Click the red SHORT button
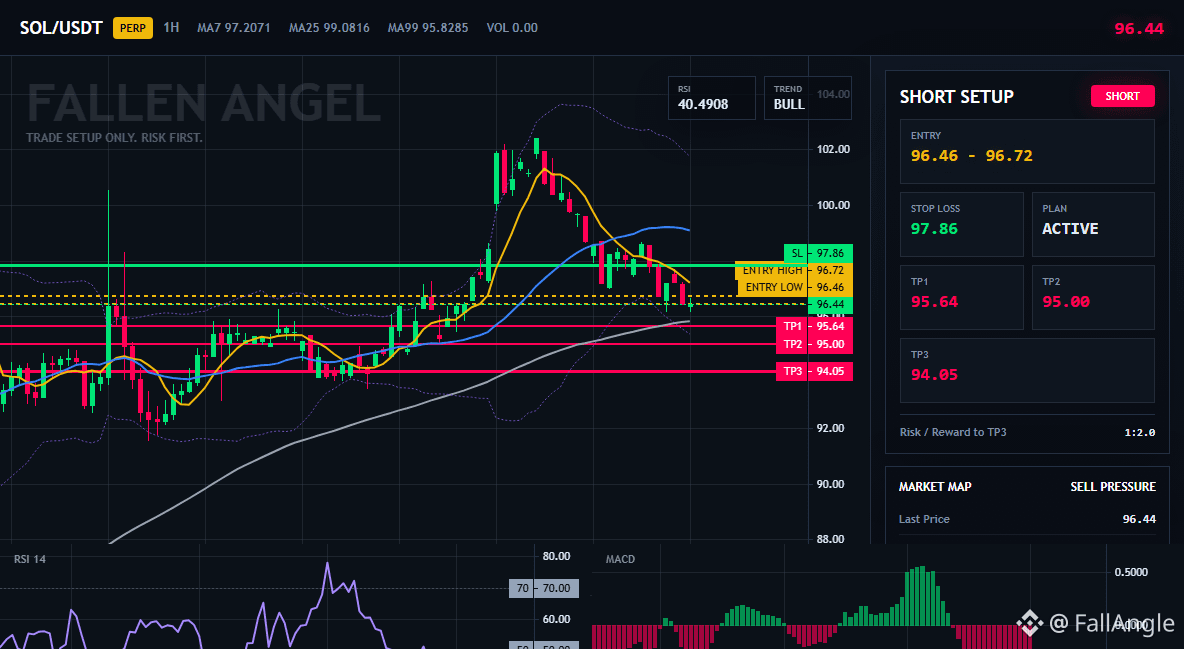 point(1122,96)
